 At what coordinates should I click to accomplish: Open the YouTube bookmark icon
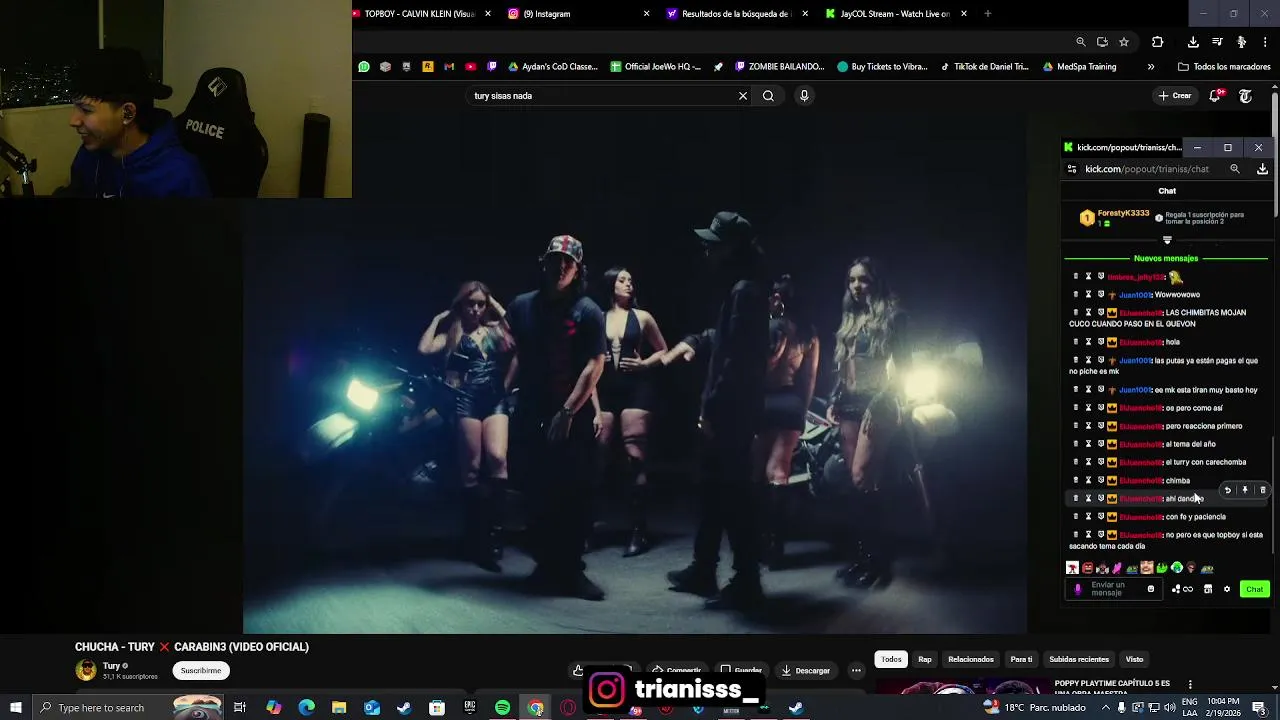(470, 67)
